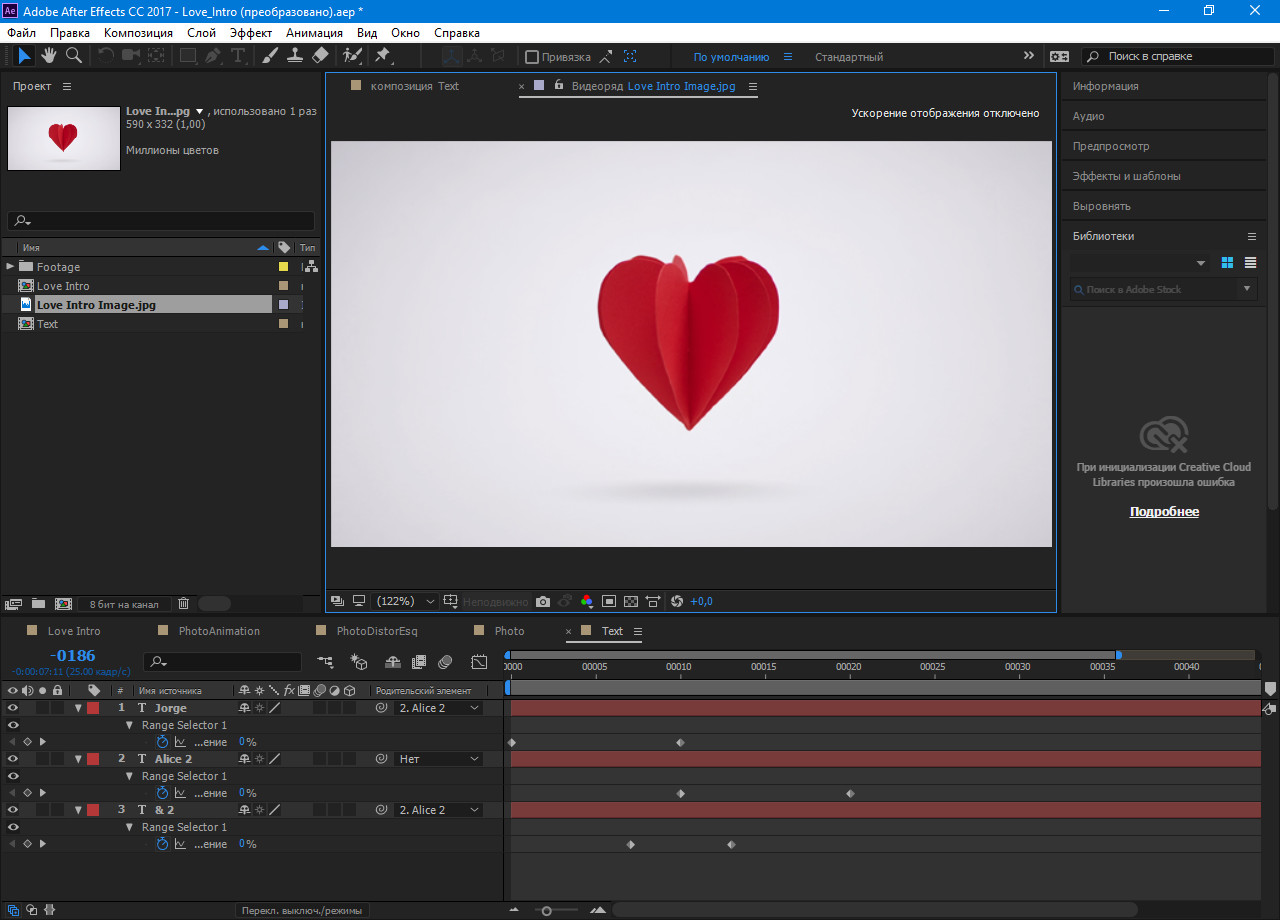Click the interpret footage icon in Project panel
Image resolution: width=1280 pixels, height=920 pixels.
pyautogui.click(x=13, y=603)
